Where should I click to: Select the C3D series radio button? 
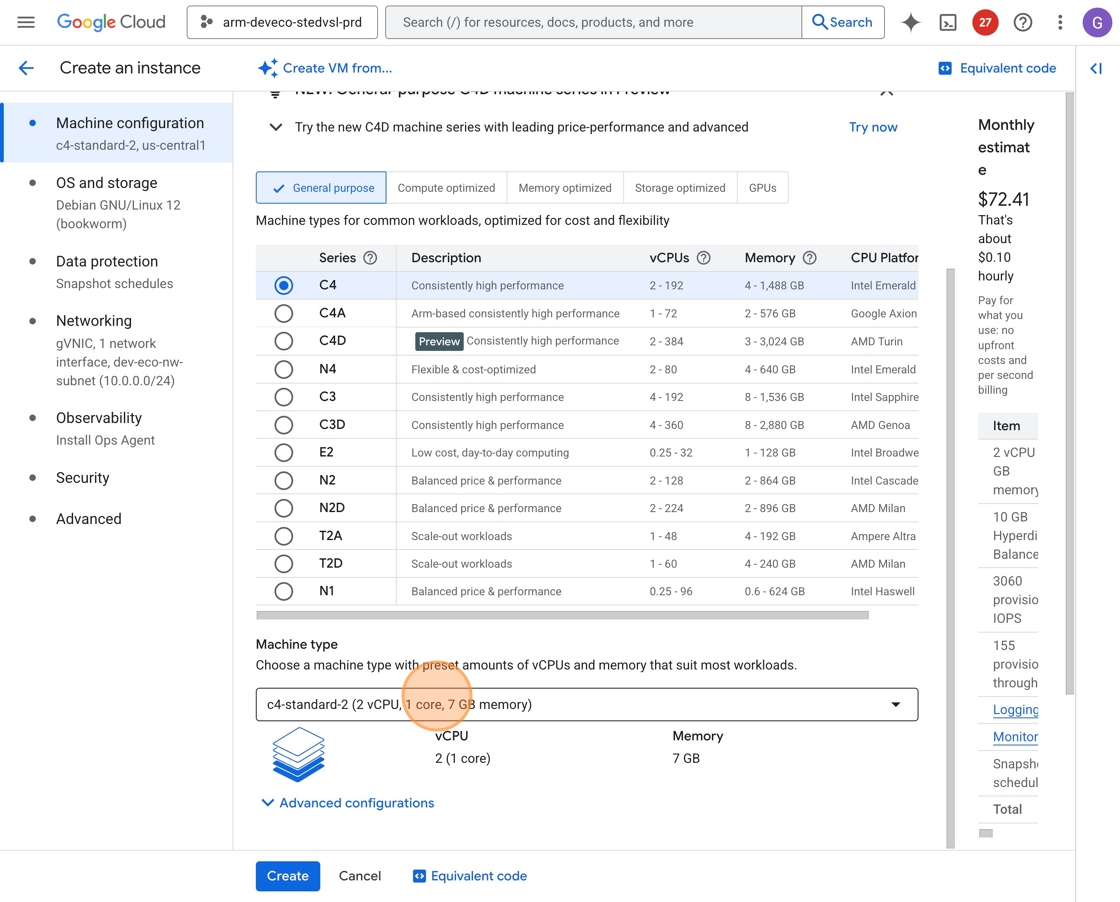(x=284, y=425)
